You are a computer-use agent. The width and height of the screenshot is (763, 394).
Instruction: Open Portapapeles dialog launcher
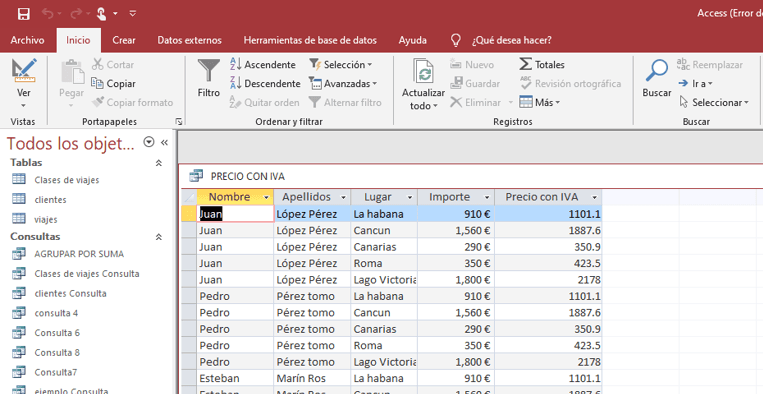(179, 122)
